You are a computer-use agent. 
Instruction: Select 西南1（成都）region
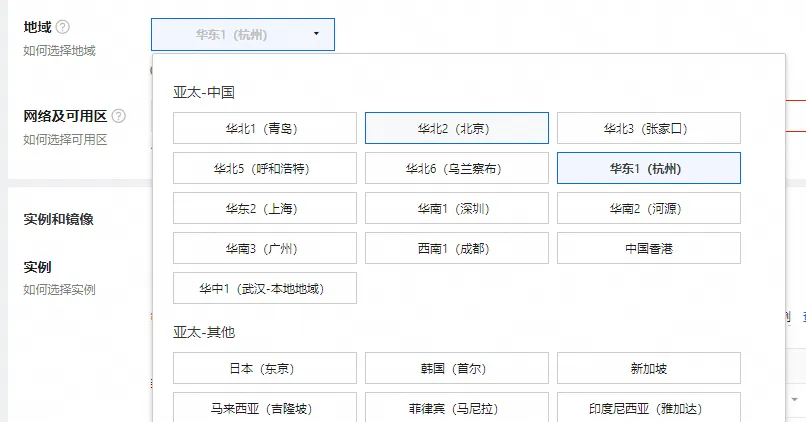456,248
